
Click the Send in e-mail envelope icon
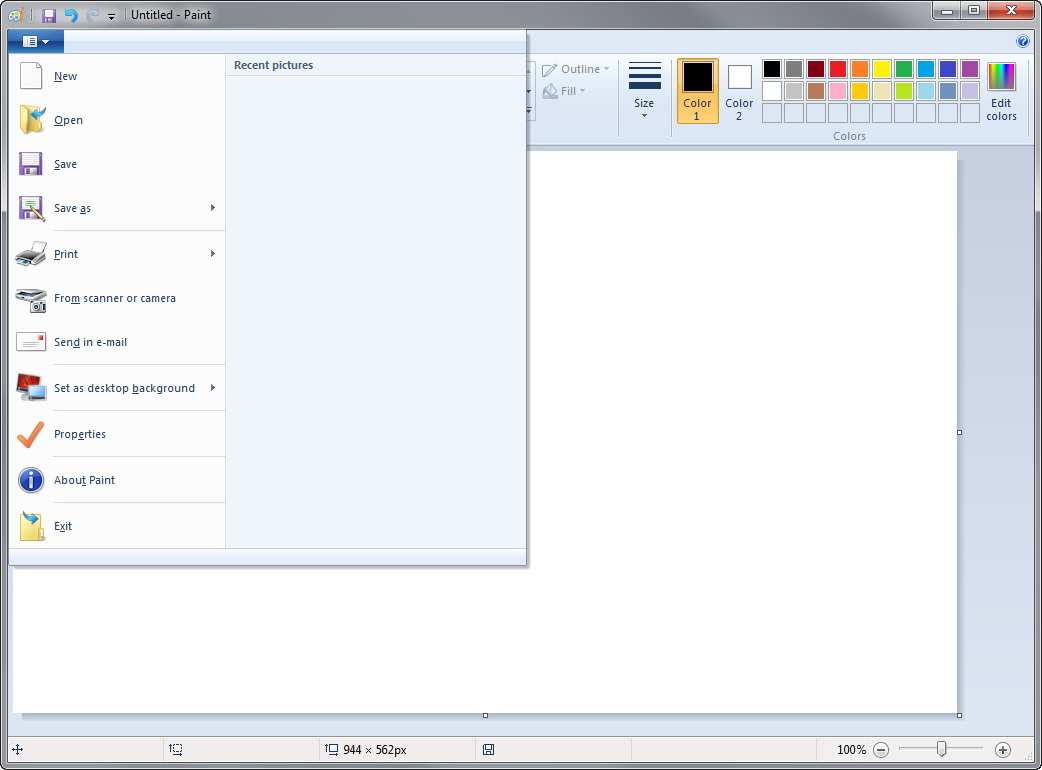[31, 342]
